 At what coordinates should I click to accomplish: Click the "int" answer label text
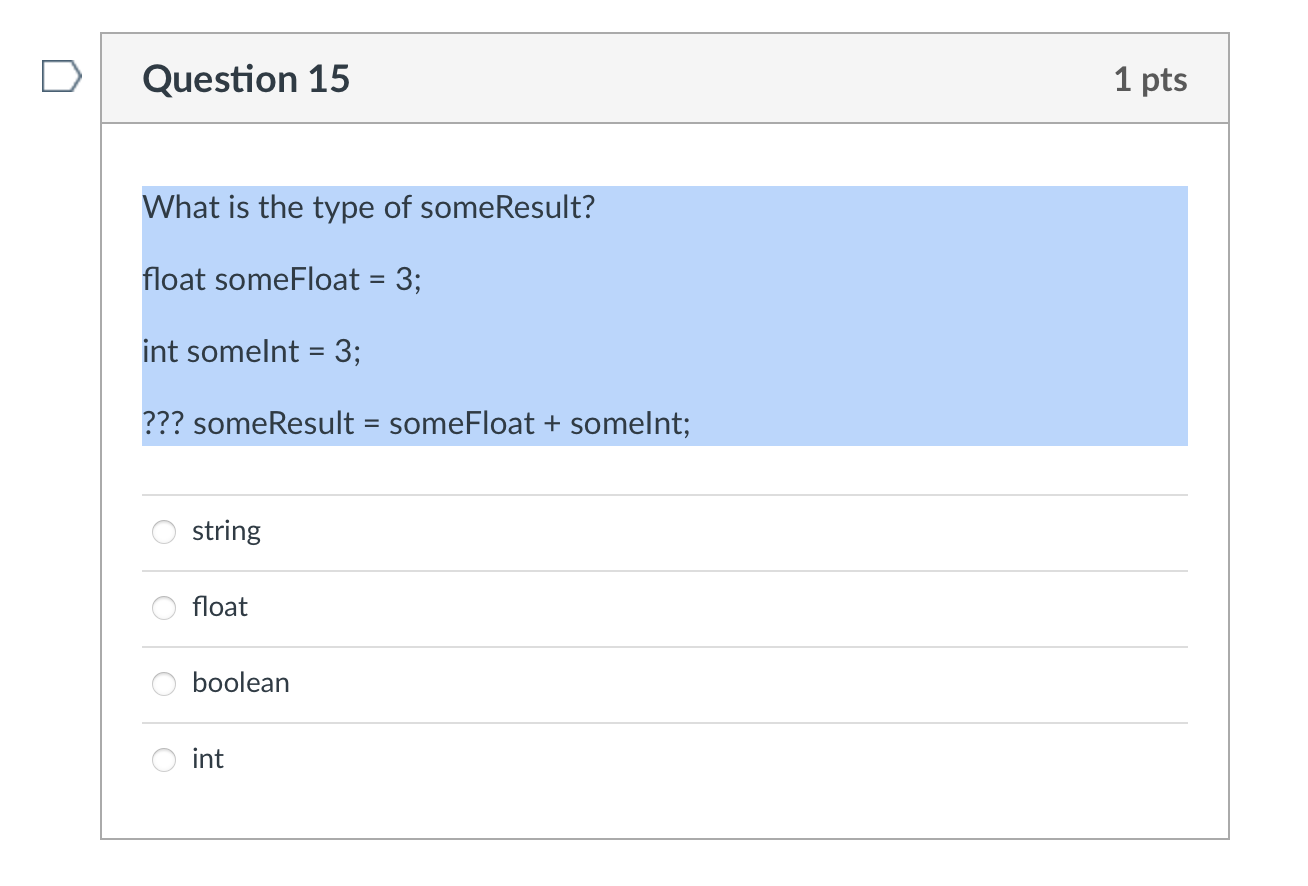208,759
